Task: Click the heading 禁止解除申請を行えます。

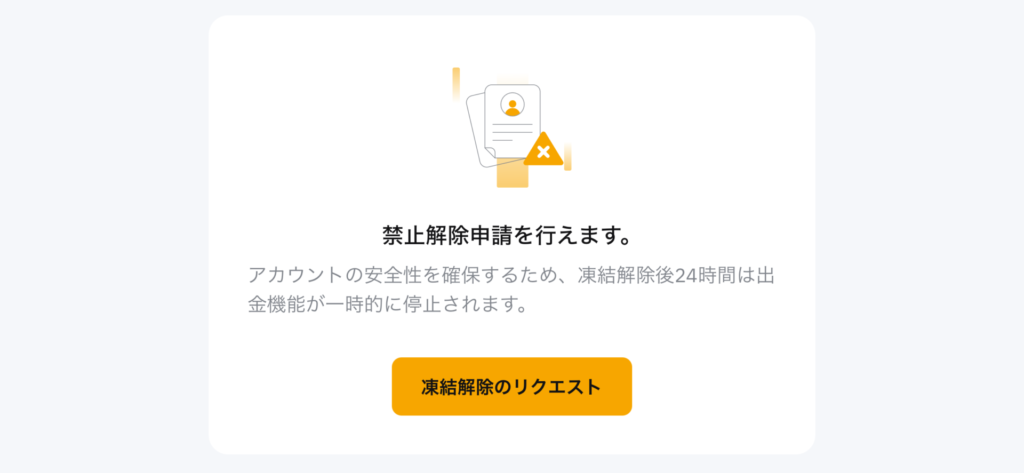Action: (x=507, y=236)
